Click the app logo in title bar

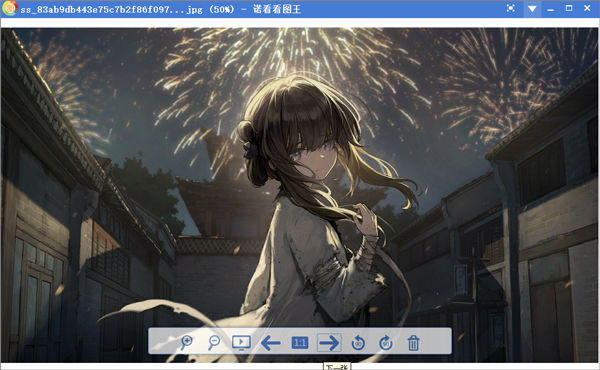[x=10, y=8]
